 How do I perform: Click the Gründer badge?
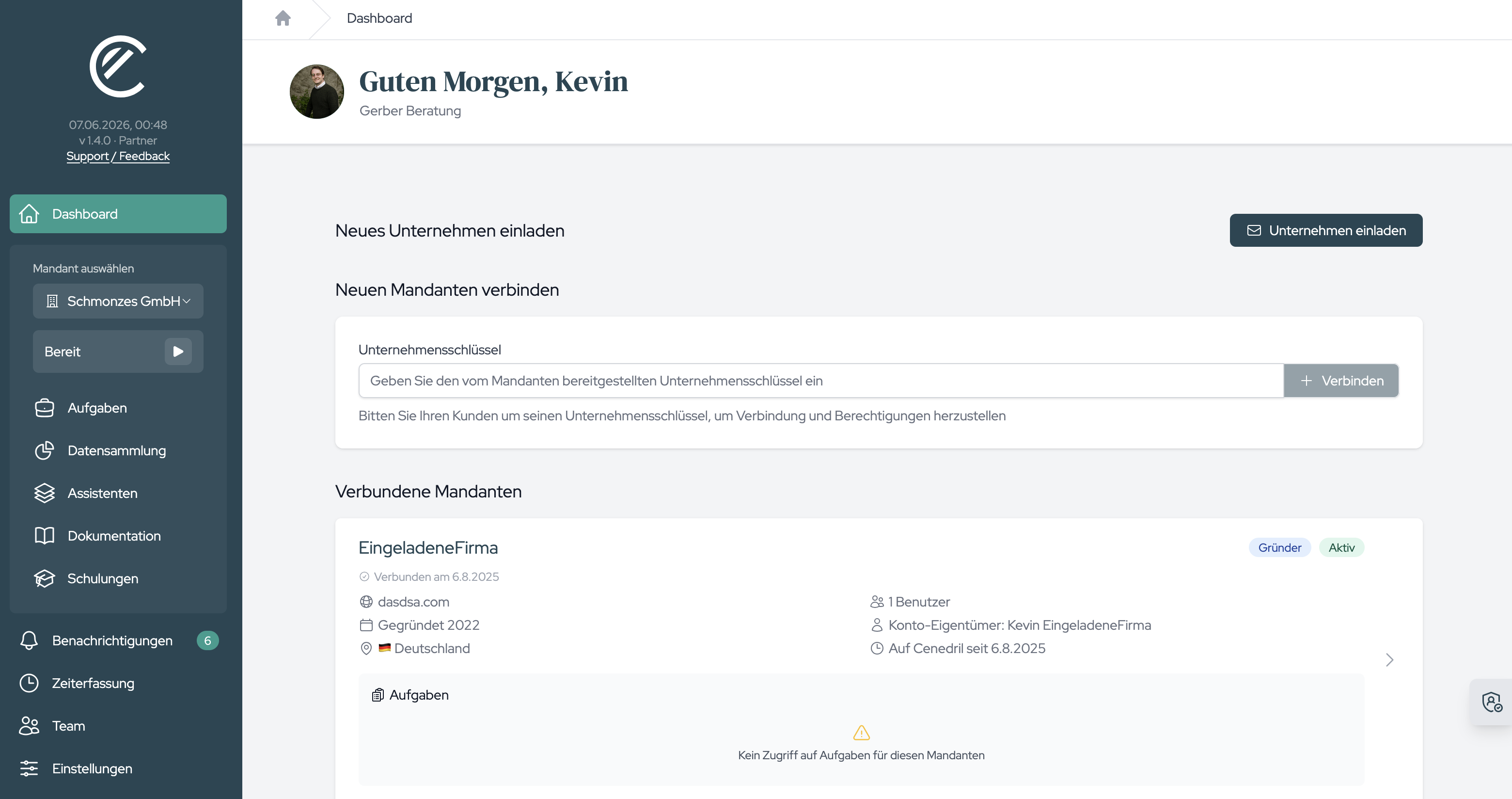1279,548
